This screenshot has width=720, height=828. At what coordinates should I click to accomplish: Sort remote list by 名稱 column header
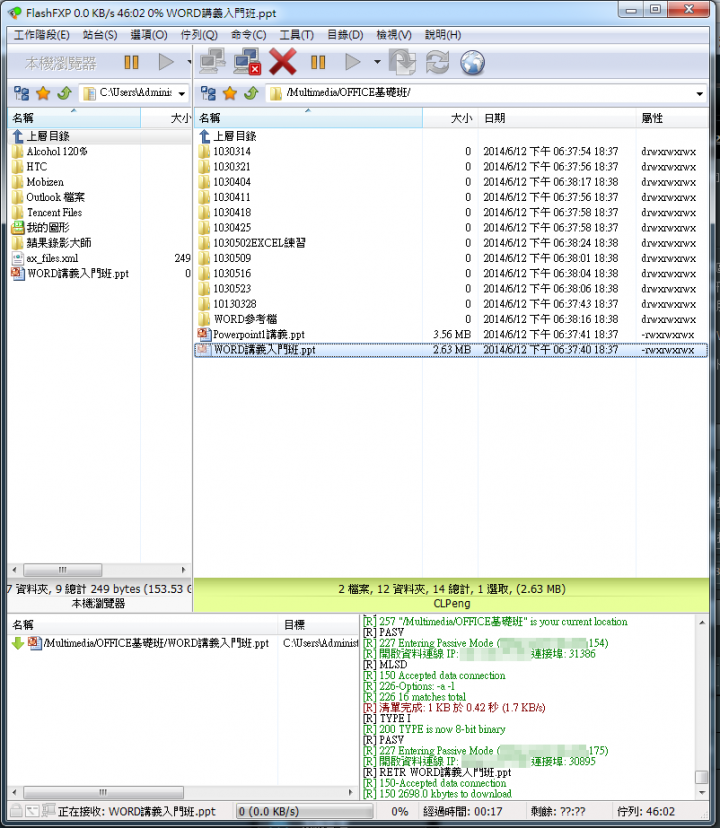coord(308,118)
